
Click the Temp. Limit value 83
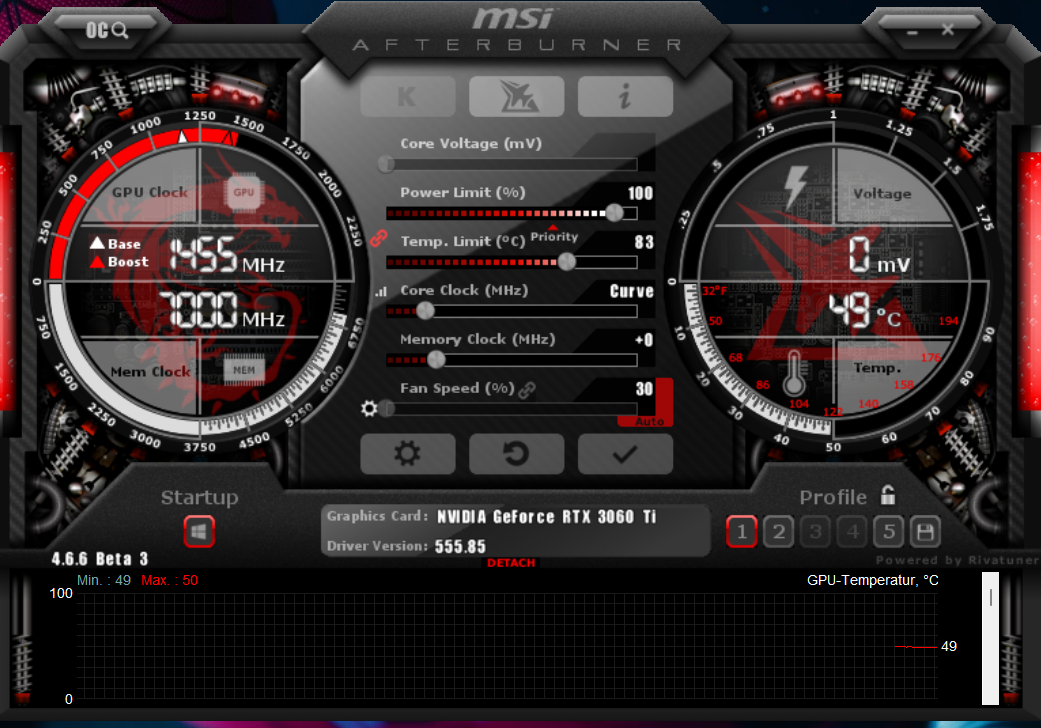643,242
